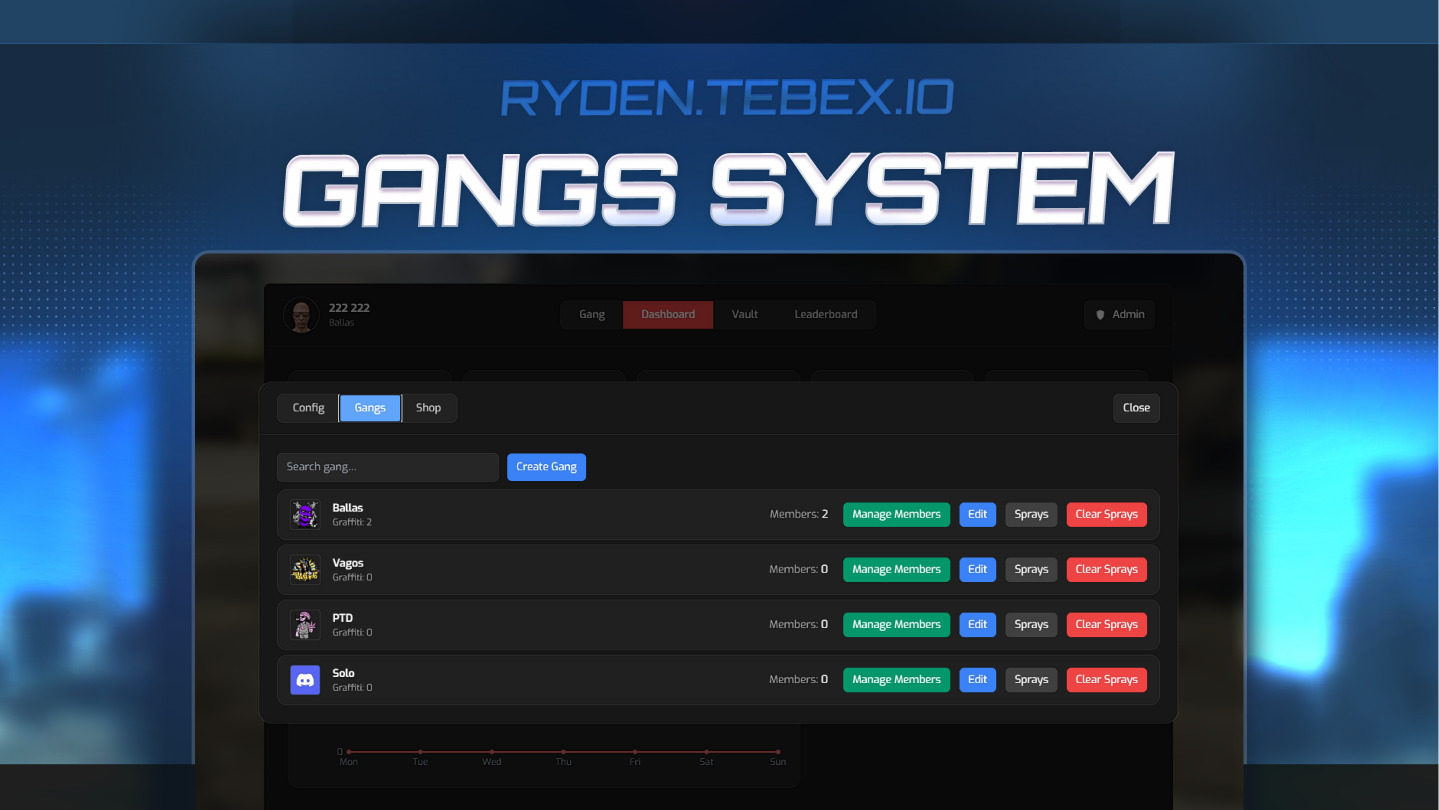Image resolution: width=1439 pixels, height=810 pixels.
Task: Click the Create Gang button
Action: [x=546, y=467]
